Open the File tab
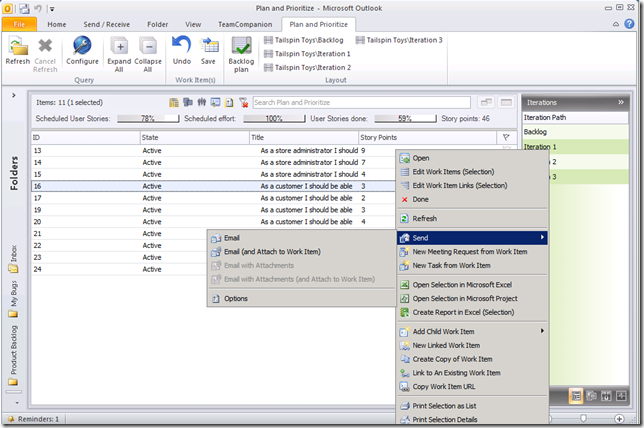 pyautogui.click(x=19, y=24)
